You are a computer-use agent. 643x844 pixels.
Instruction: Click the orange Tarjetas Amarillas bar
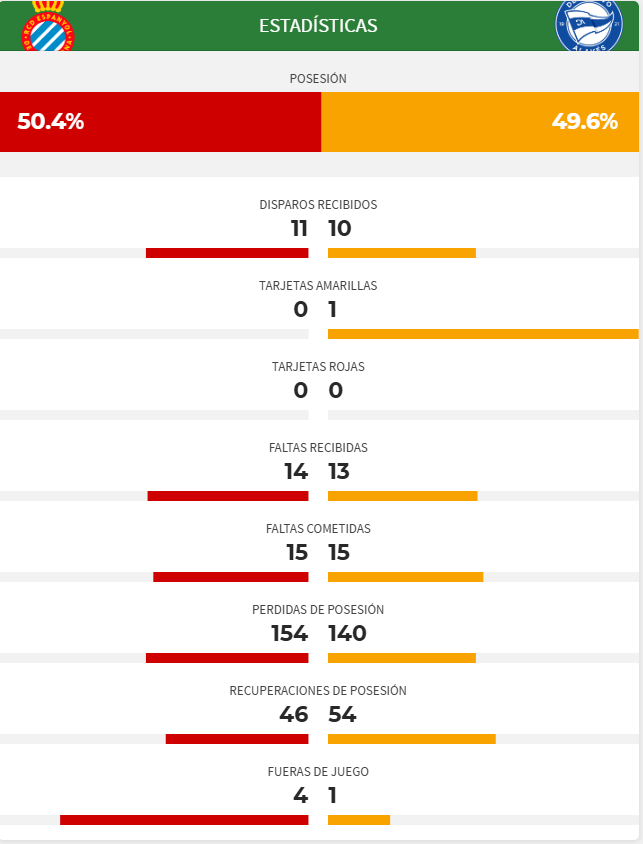click(x=483, y=334)
